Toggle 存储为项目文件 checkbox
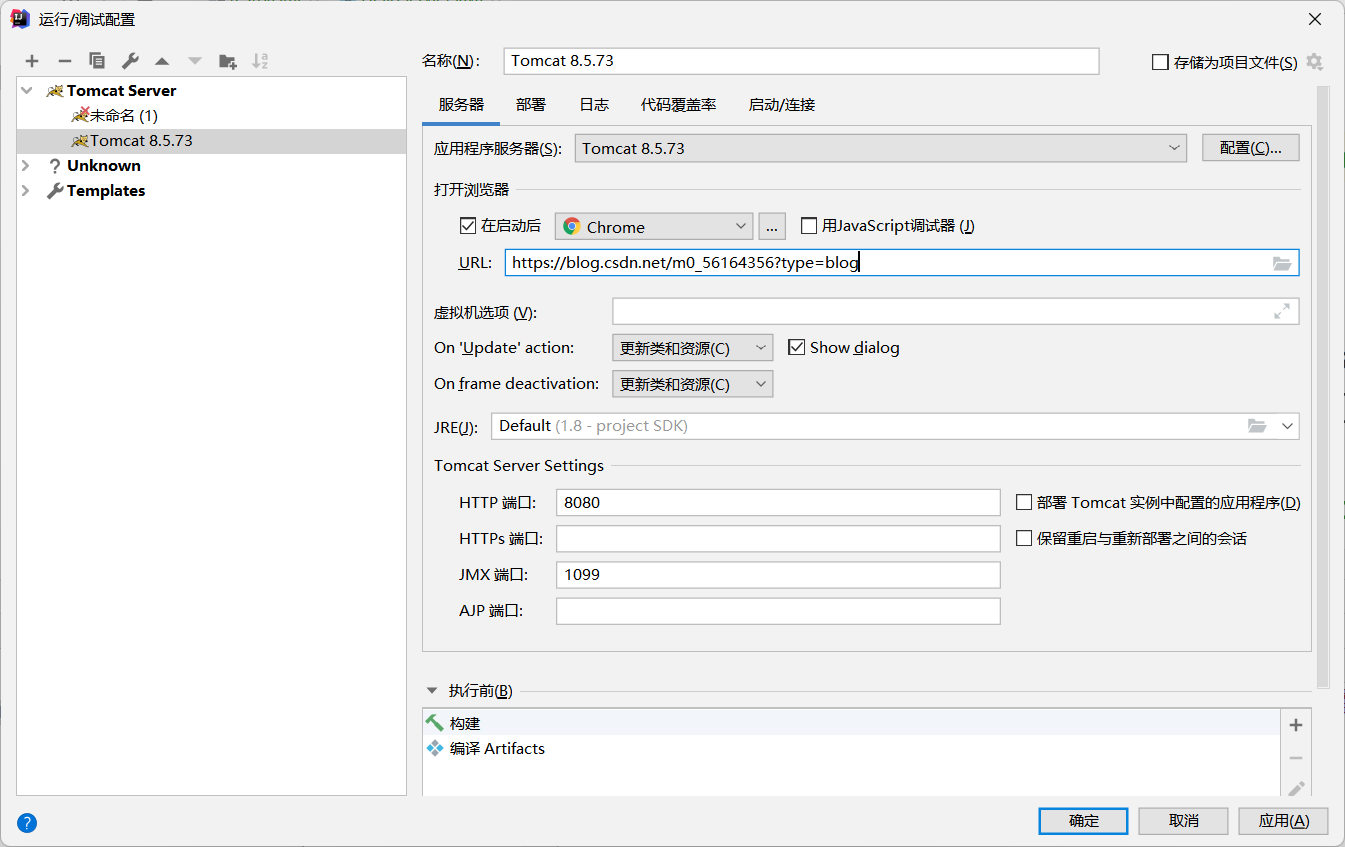This screenshot has width=1345, height=847. (1160, 62)
